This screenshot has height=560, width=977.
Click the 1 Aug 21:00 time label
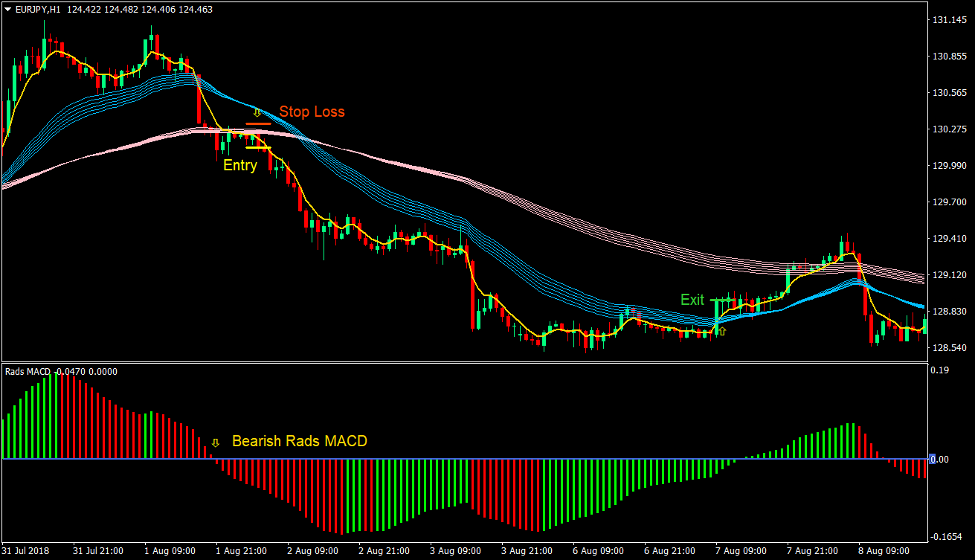(241, 551)
